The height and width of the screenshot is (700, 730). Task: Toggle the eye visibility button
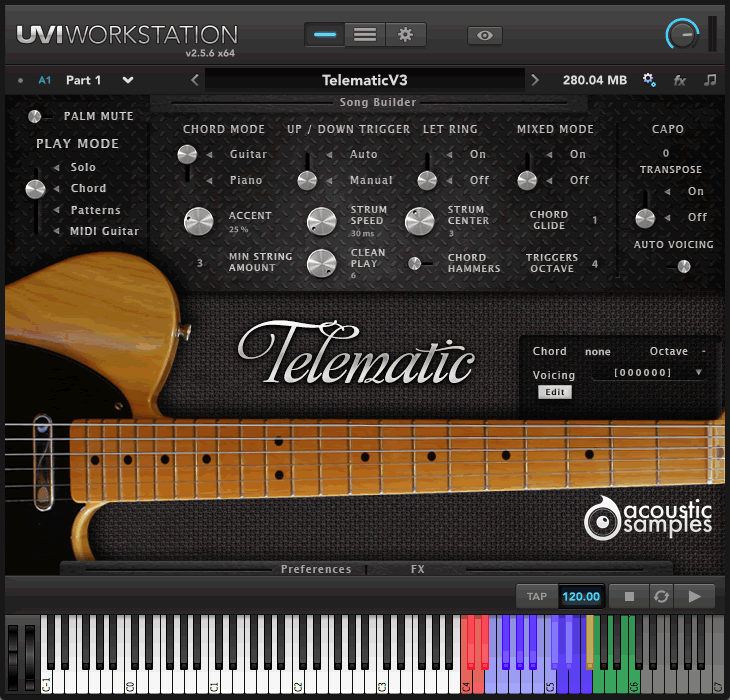click(485, 35)
